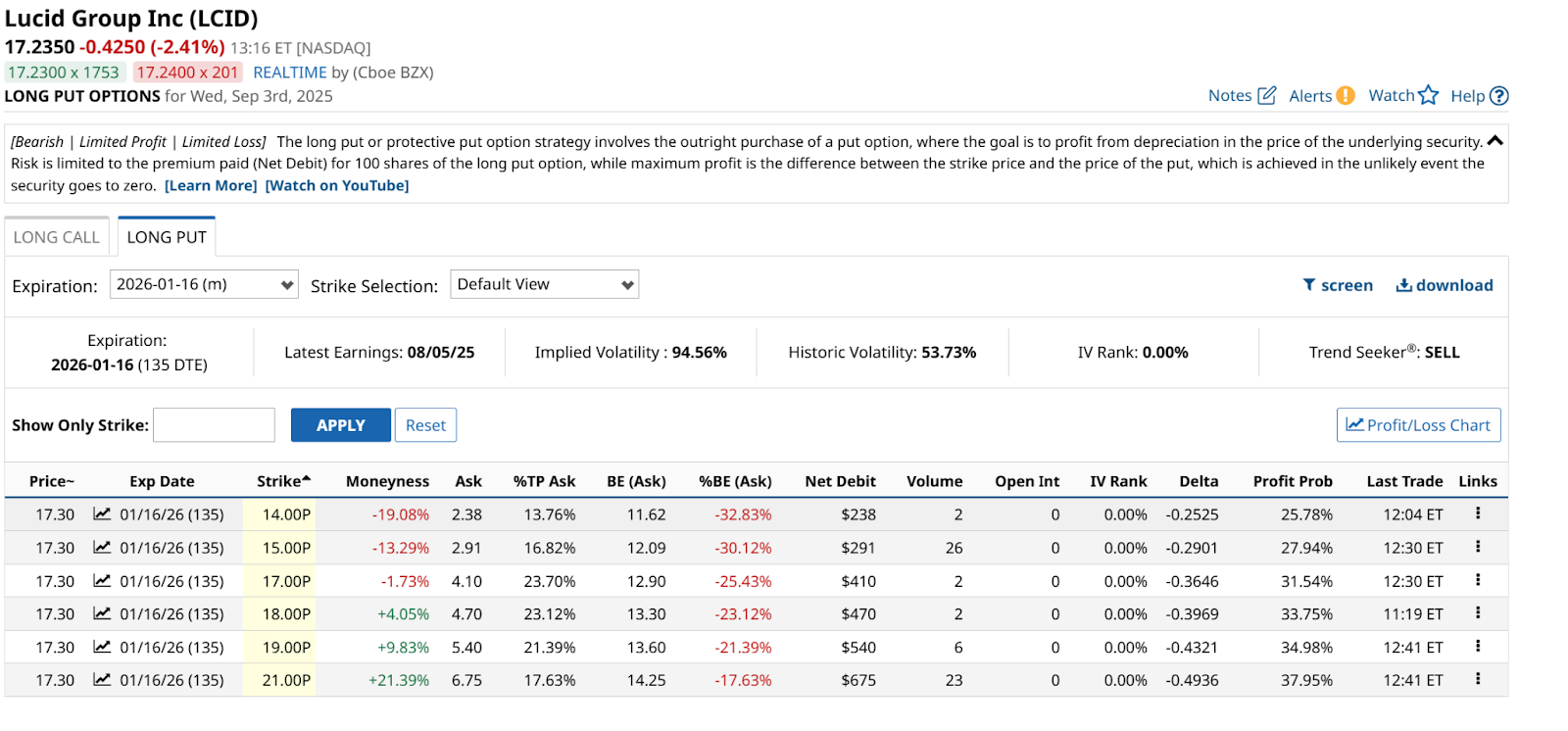Sort by the BE (Ask) column header
Viewport: 1568px width, 731px height.
pos(636,481)
